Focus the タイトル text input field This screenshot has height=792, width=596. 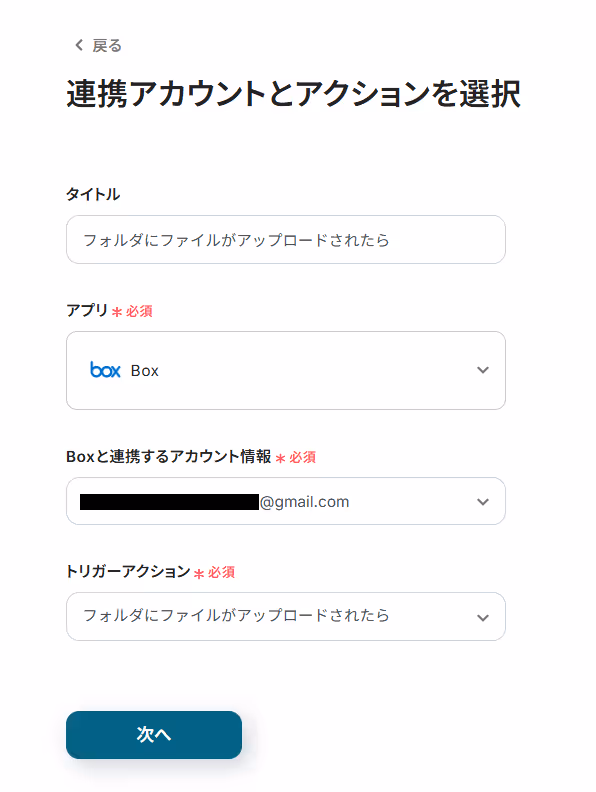point(286,240)
